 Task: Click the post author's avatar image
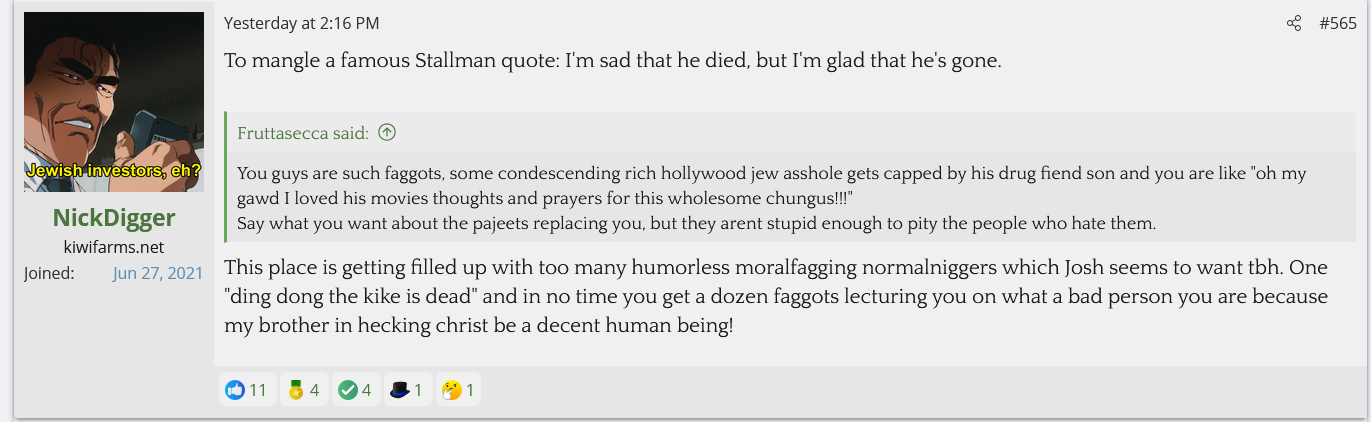pyautogui.click(x=114, y=101)
